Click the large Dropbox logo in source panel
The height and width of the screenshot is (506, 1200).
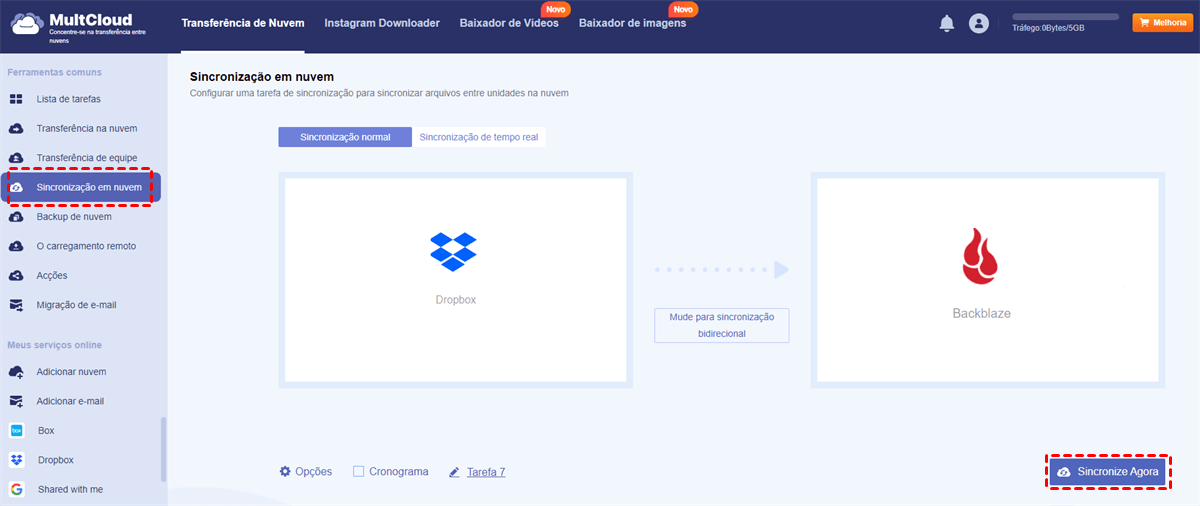tap(453, 251)
